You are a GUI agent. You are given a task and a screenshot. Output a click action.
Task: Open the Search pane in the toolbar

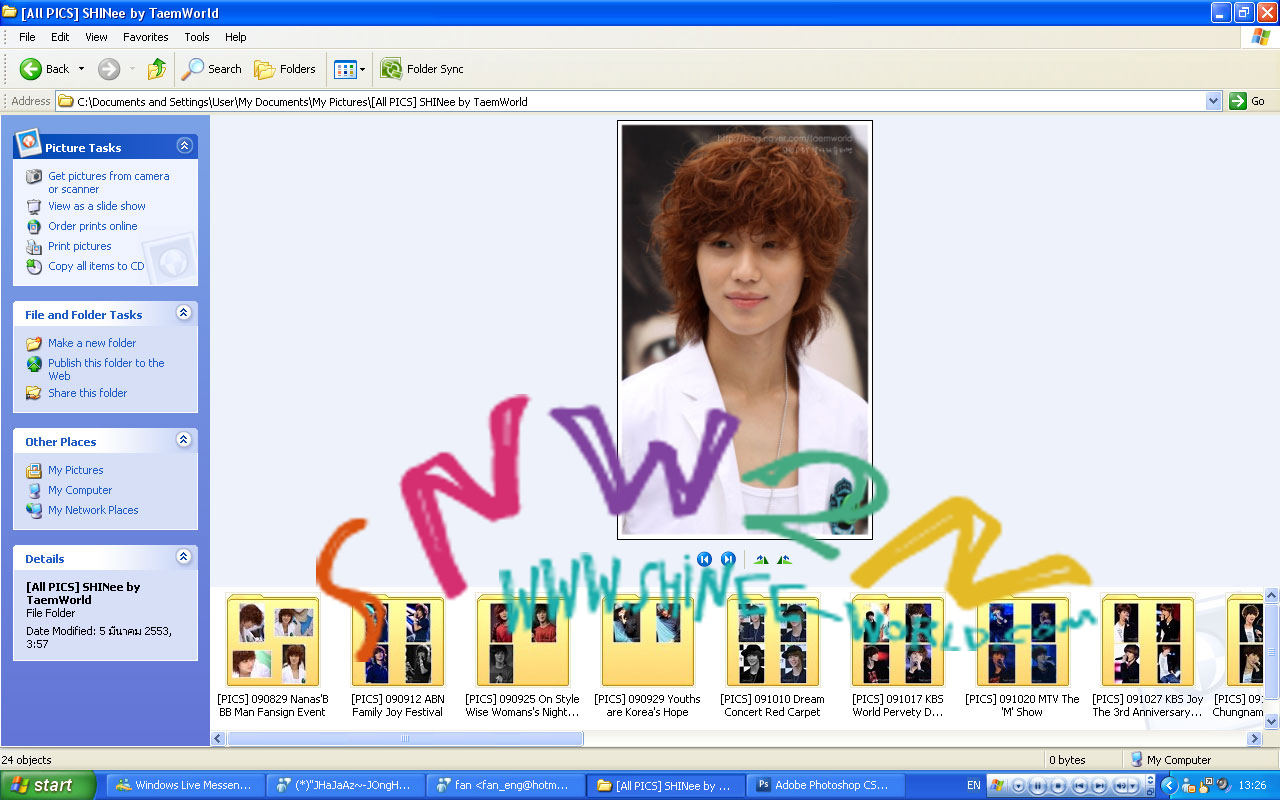tap(212, 69)
